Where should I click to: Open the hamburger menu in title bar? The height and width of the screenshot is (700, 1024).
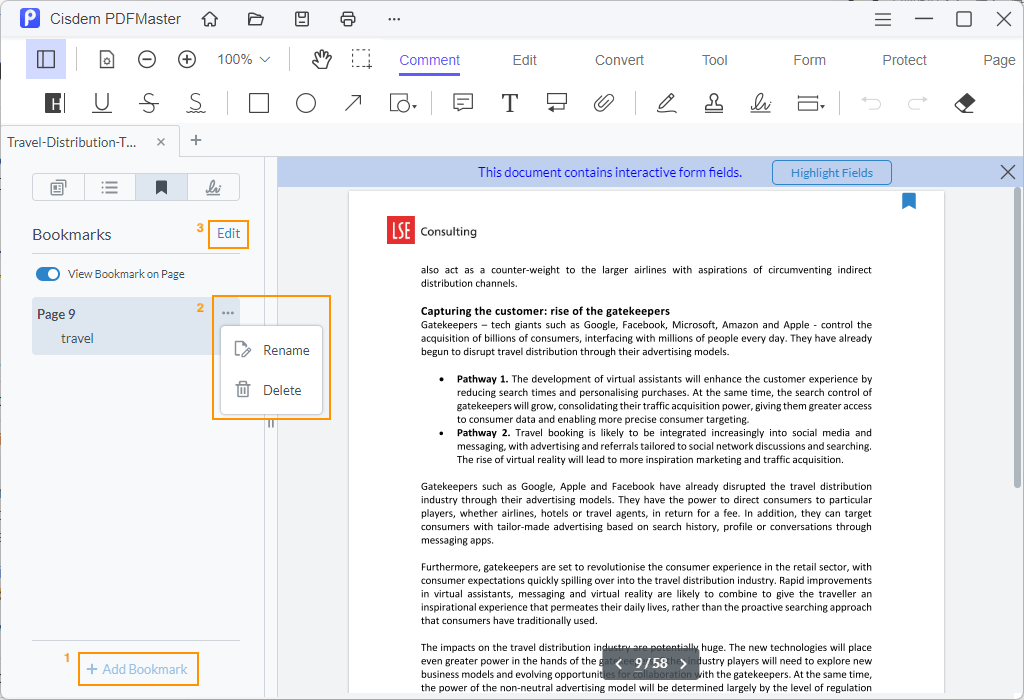tap(883, 20)
